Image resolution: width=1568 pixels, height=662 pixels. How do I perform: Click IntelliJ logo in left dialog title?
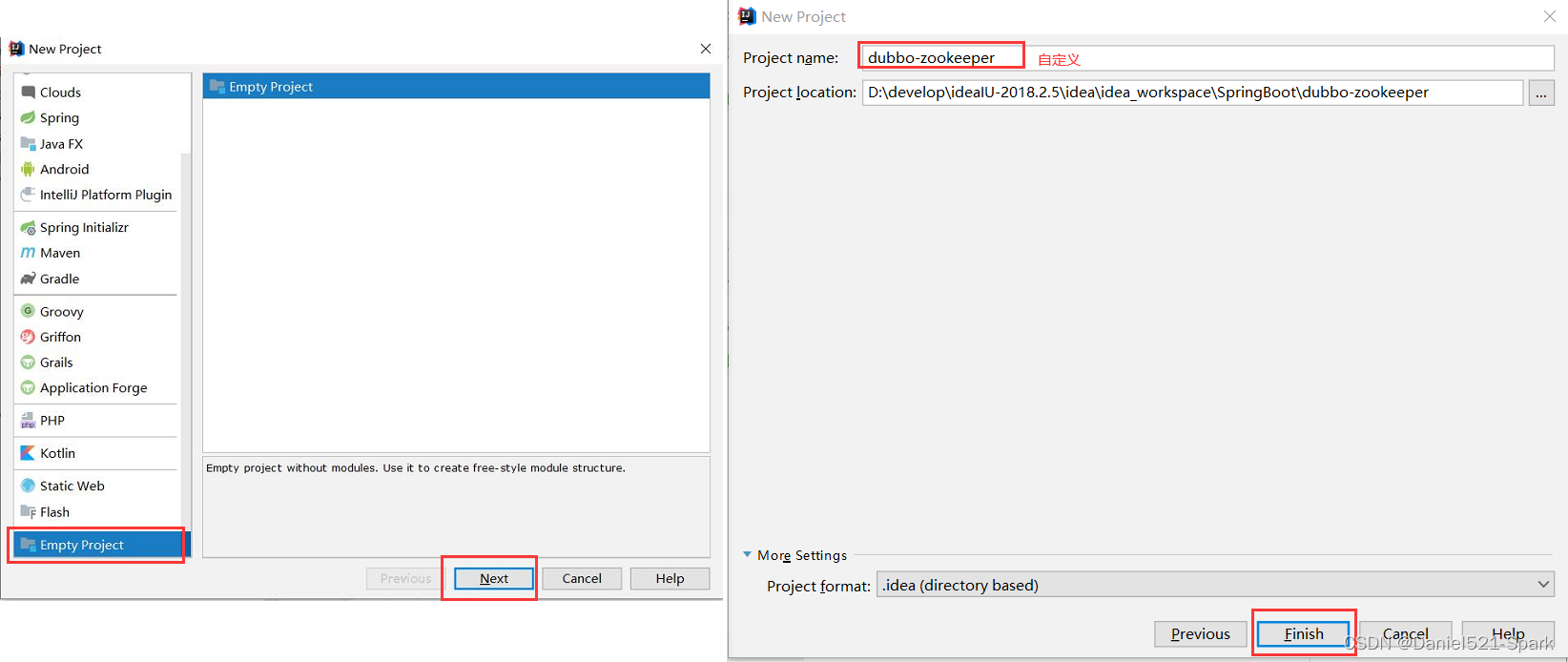(16, 49)
